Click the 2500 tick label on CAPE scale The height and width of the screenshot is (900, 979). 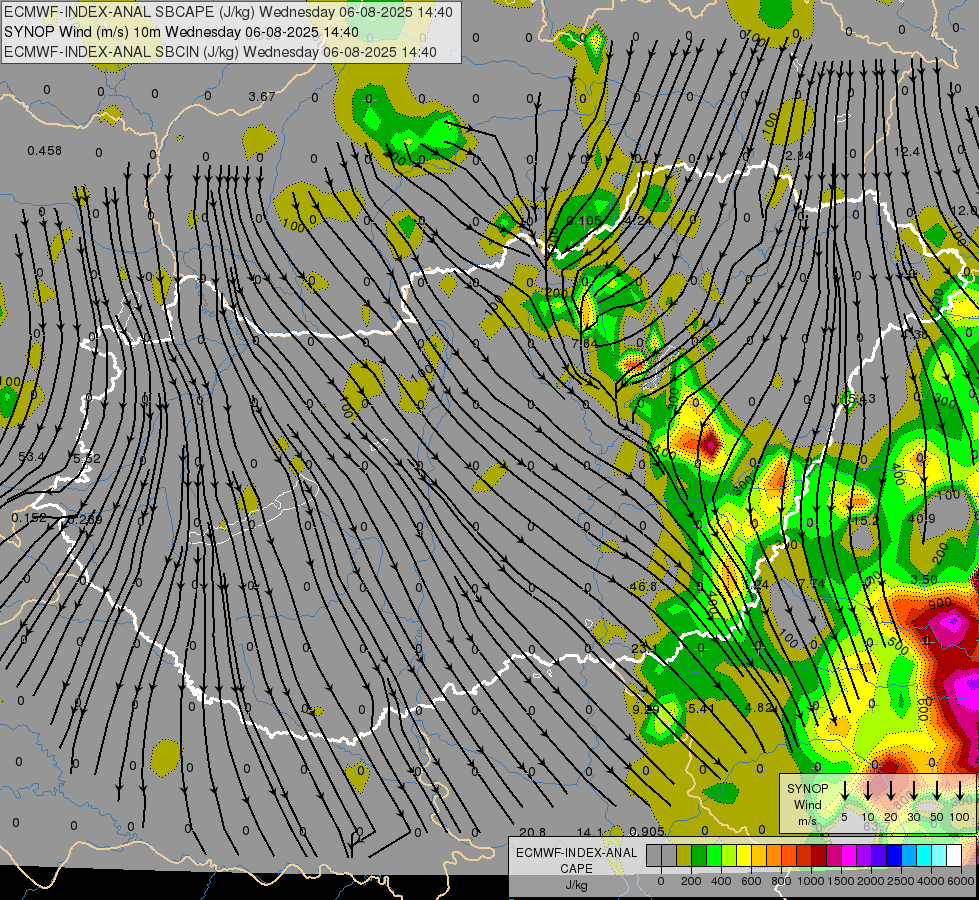point(901,881)
